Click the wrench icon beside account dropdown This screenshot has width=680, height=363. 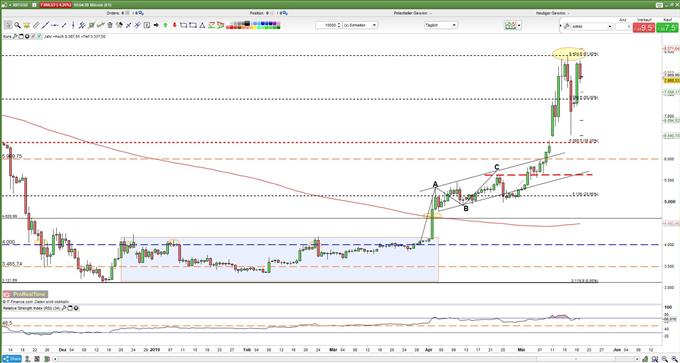(x=566, y=26)
